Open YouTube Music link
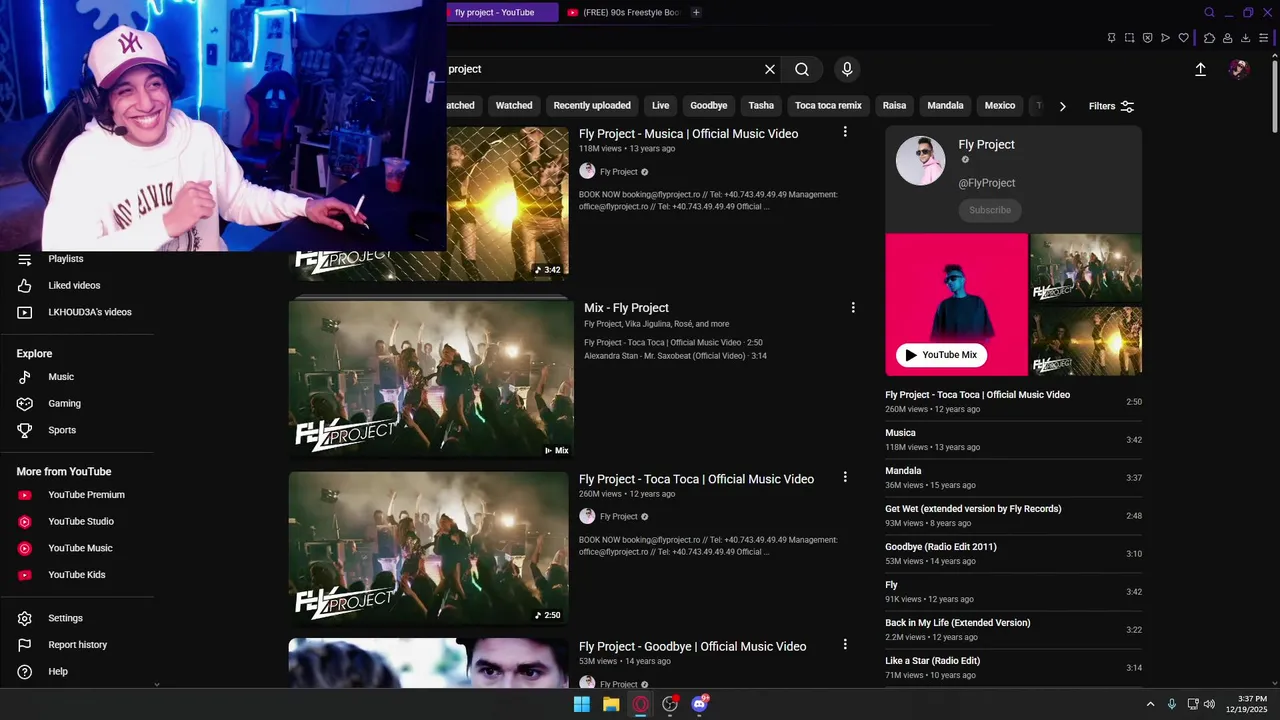This screenshot has height=720, width=1280. pos(80,548)
